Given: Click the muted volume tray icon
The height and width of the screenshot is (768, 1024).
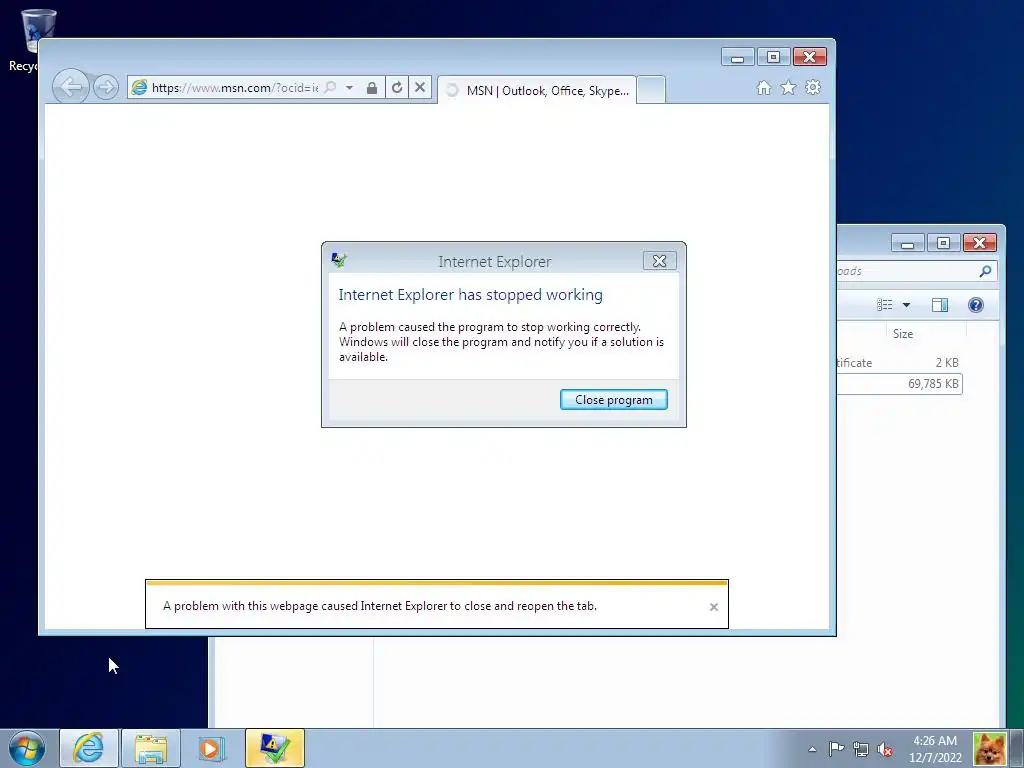Looking at the screenshot, I should pos(885,750).
